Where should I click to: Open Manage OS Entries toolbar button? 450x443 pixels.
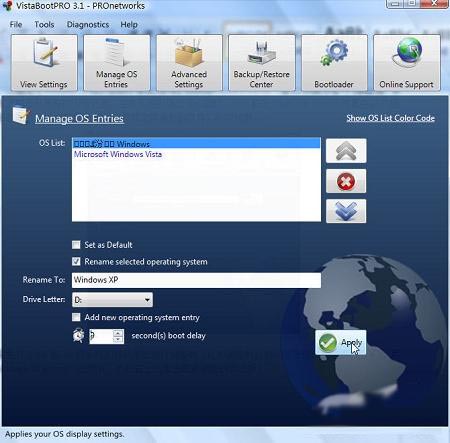(116, 63)
